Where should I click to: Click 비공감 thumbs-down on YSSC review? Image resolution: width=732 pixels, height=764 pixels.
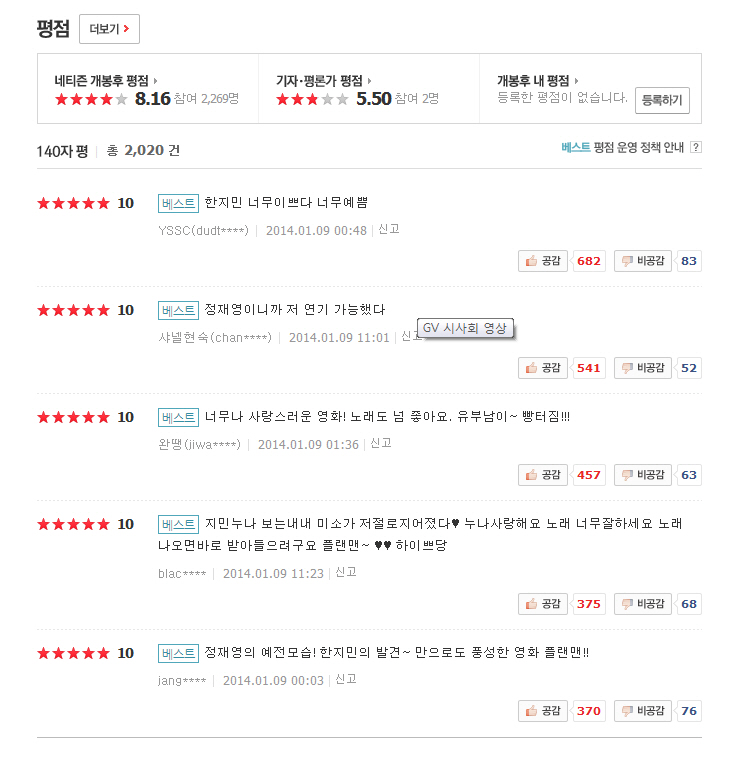tap(642, 261)
